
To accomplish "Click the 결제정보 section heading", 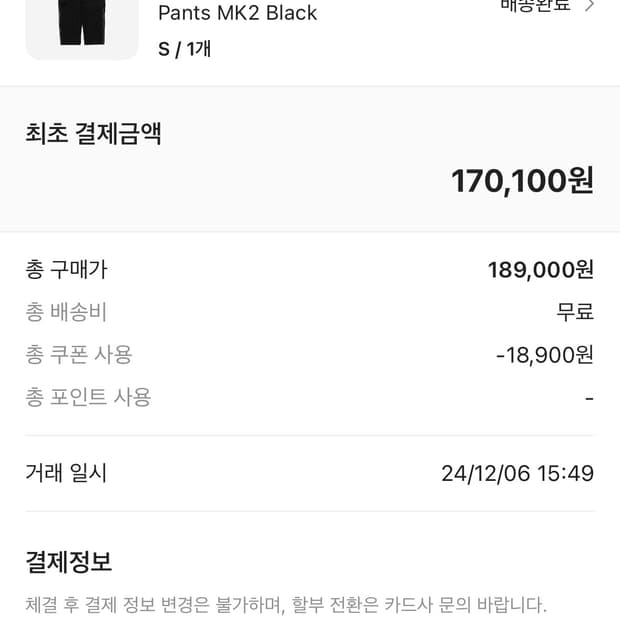I will (68, 561).
